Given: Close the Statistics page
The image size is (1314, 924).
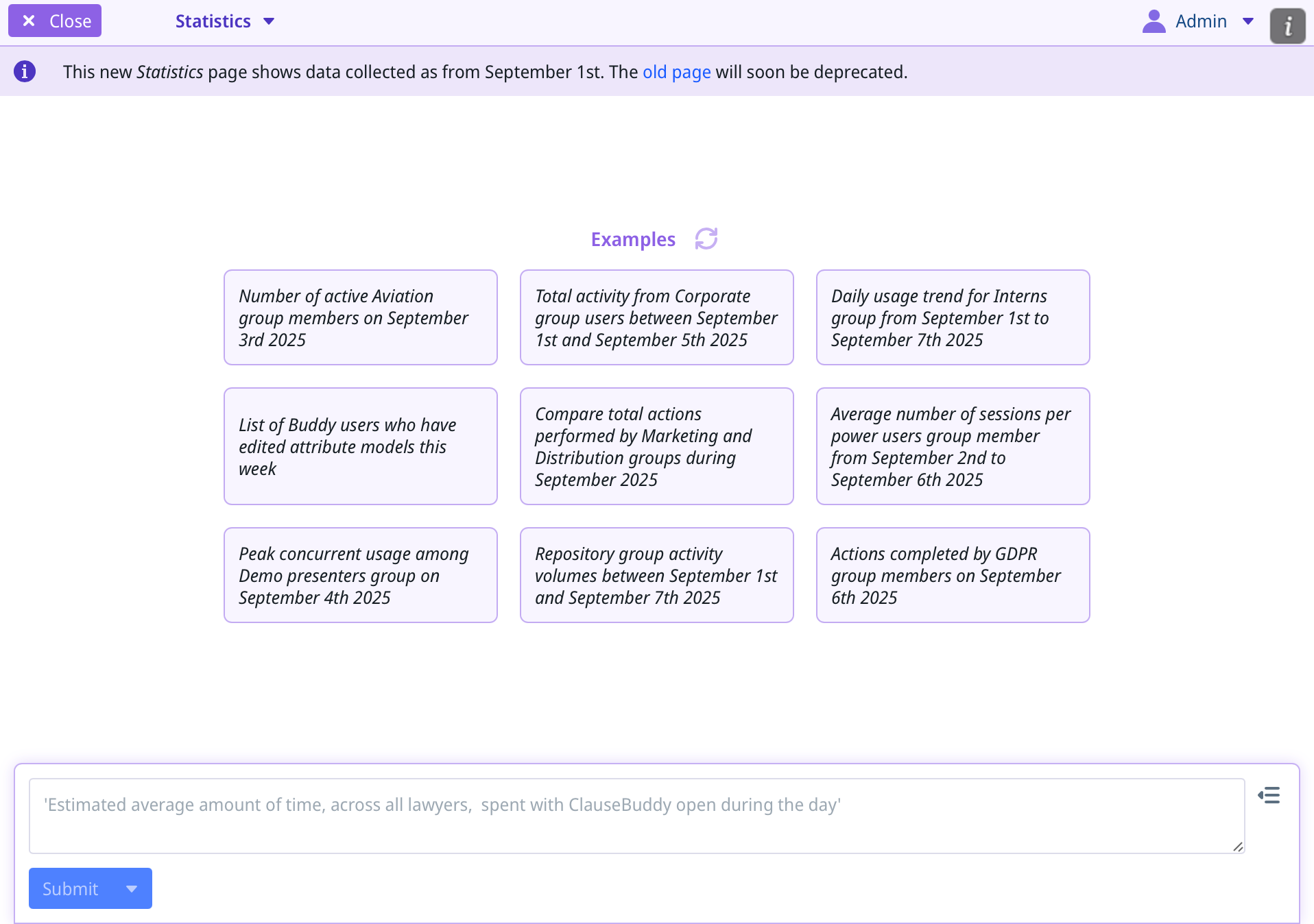Looking at the screenshot, I should click(55, 21).
